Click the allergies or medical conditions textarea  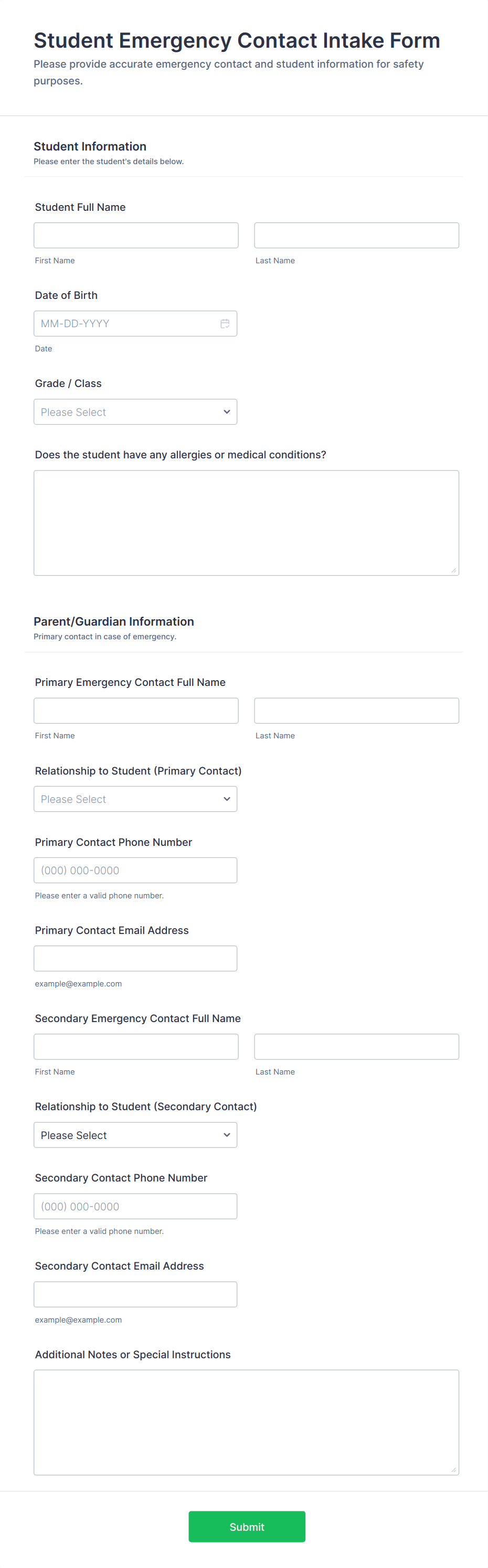click(246, 522)
